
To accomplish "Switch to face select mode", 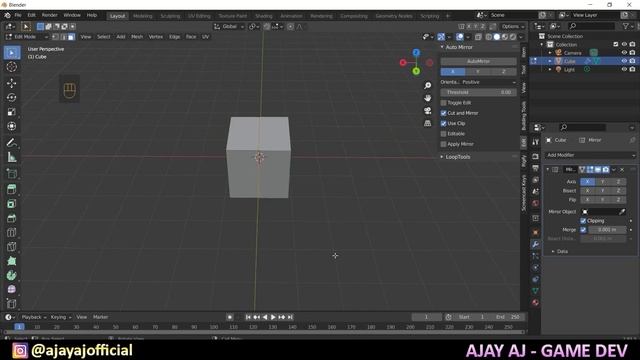I will [x=71, y=37].
